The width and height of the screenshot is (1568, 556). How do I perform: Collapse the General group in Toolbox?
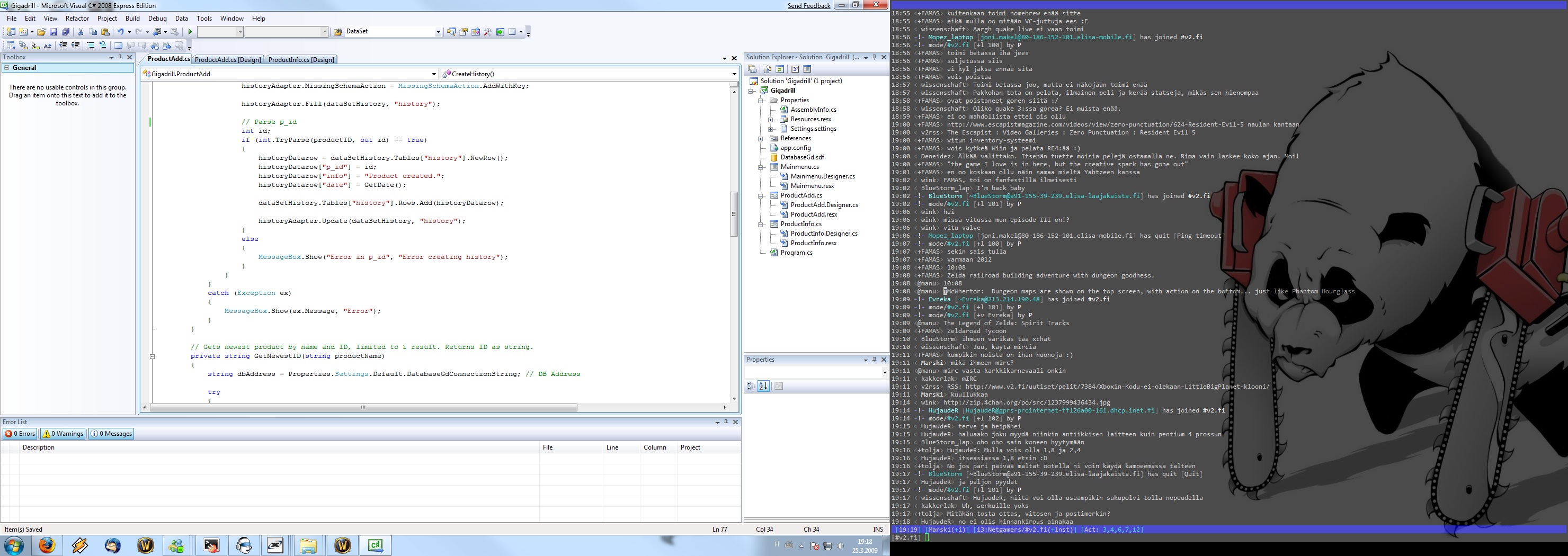click(x=7, y=68)
